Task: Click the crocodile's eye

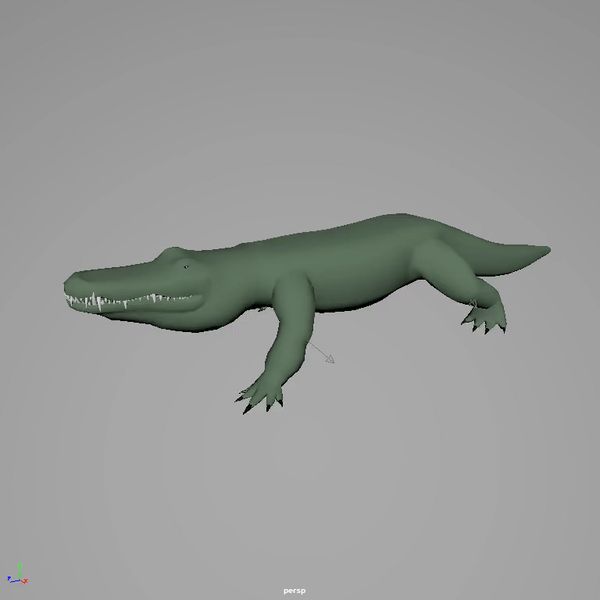Action: (186, 266)
